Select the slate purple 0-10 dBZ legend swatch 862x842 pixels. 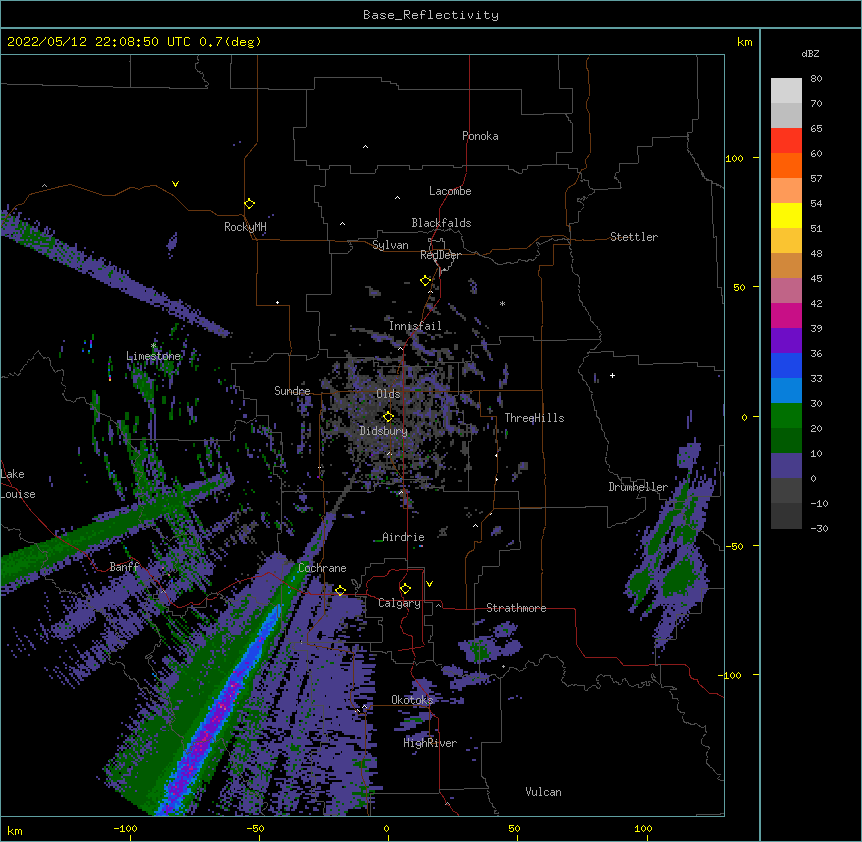786,466
